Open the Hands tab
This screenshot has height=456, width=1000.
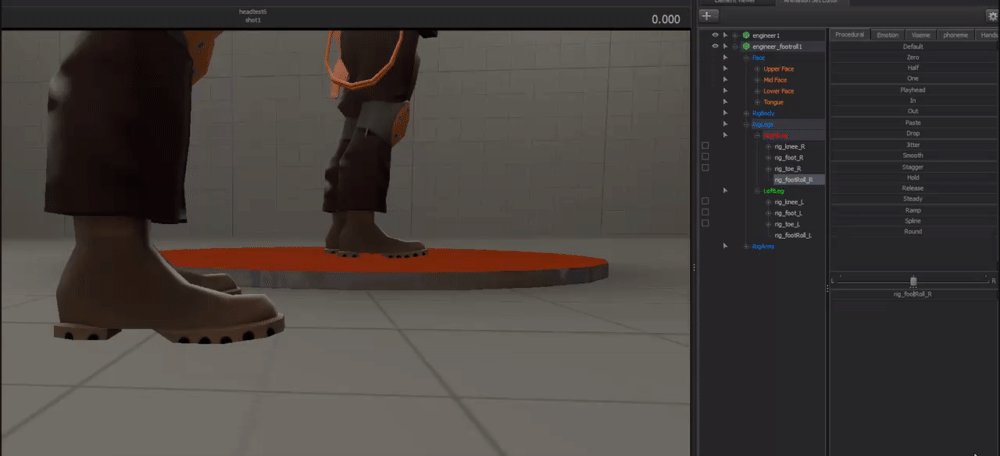(988, 35)
